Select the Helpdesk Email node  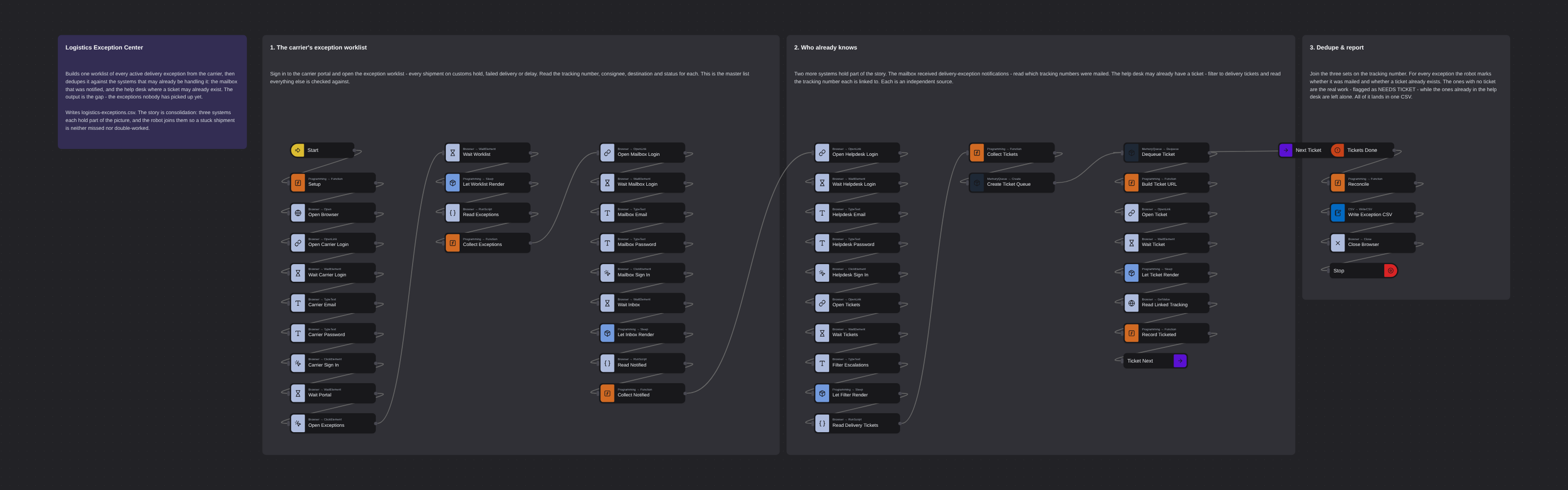pos(857,213)
